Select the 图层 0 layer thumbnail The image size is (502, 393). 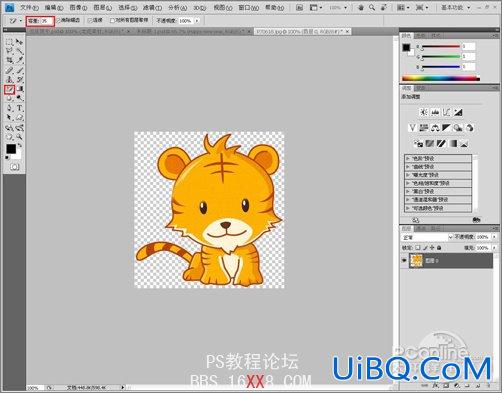(x=416, y=261)
